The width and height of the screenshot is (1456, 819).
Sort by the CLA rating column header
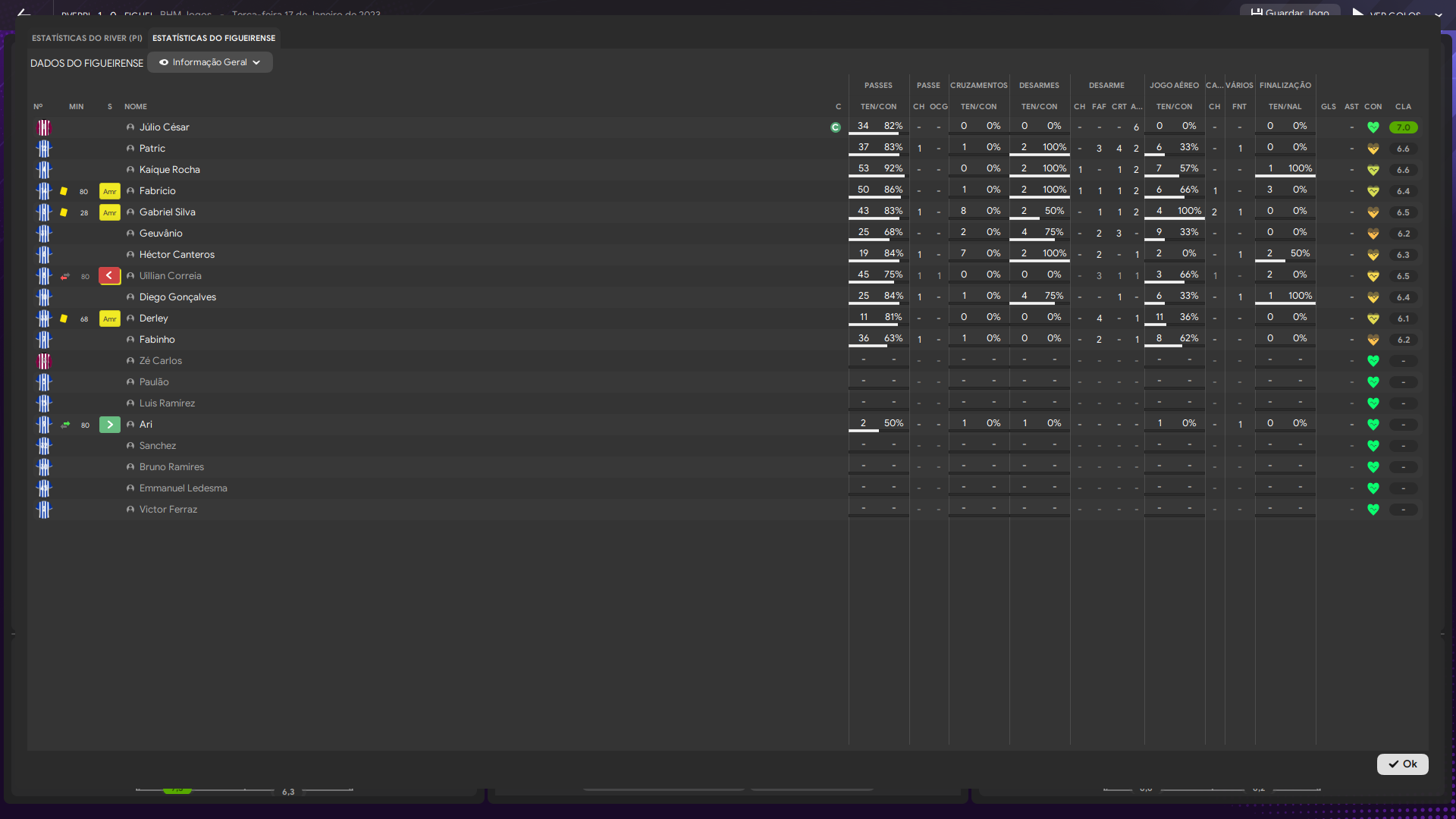pos(1403,107)
